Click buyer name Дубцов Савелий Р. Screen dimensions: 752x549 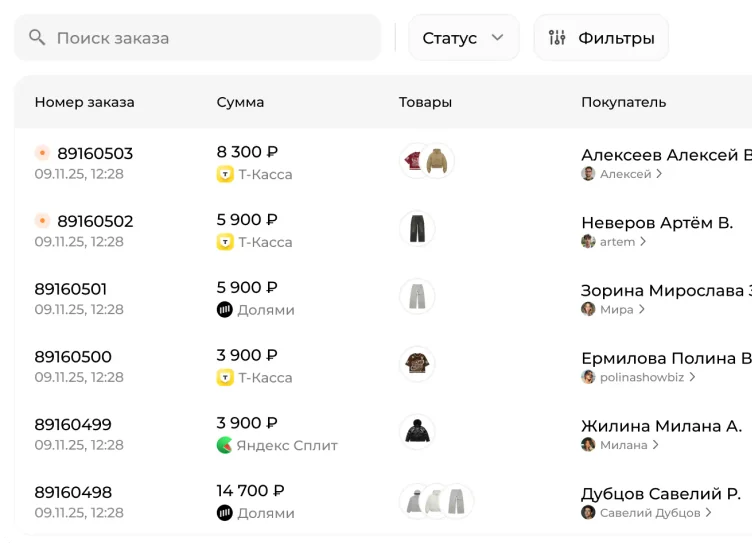pos(661,493)
